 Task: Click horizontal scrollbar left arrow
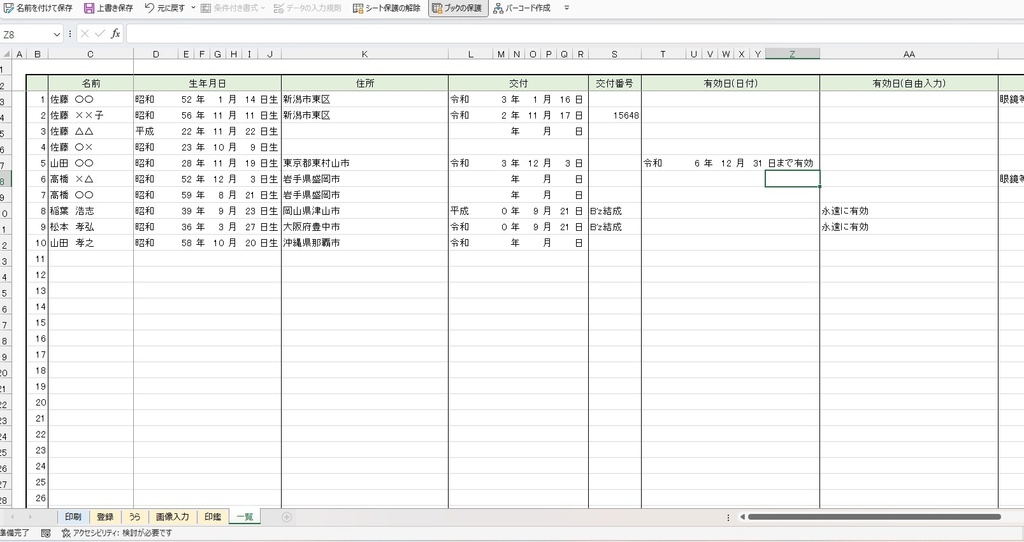[x=742, y=517]
